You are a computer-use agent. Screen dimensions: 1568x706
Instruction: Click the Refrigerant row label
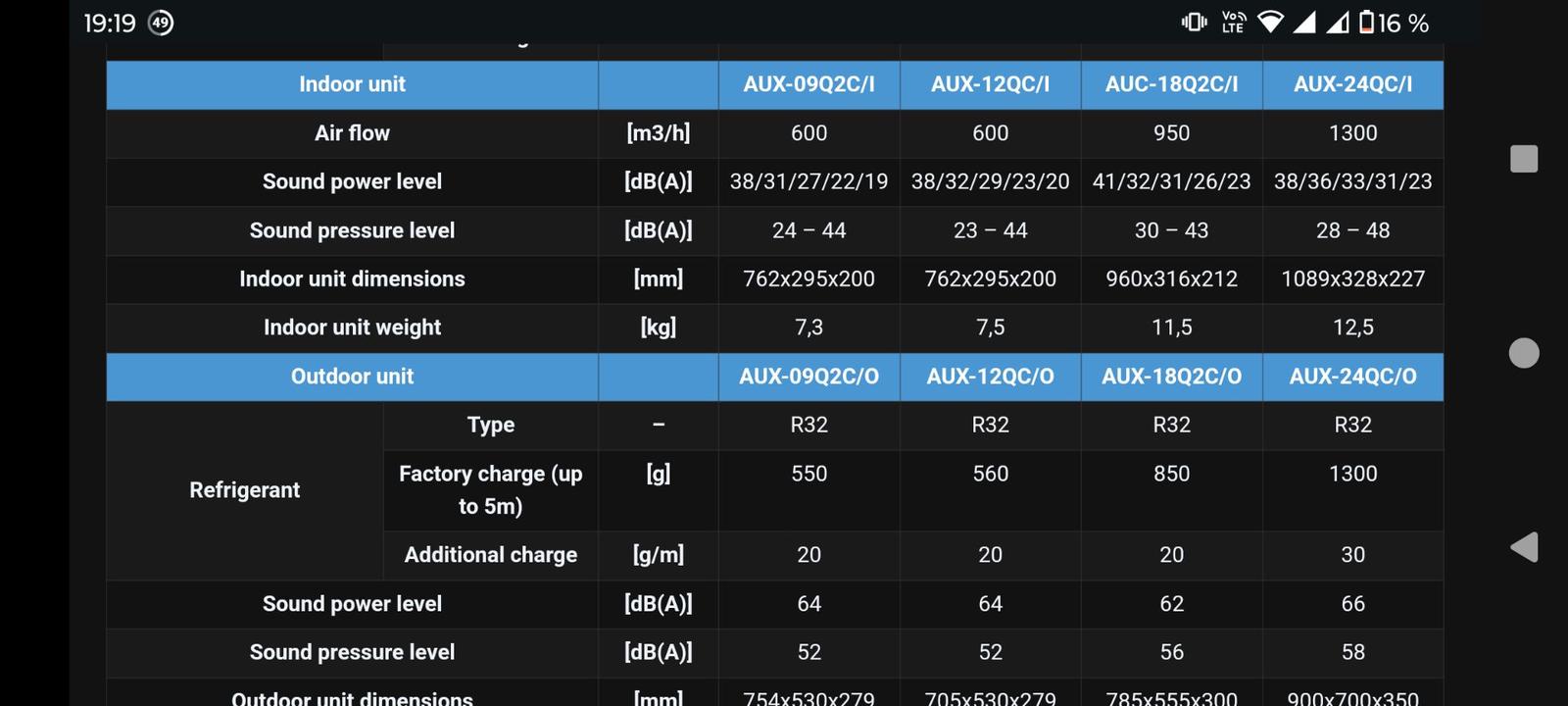point(244,490)
